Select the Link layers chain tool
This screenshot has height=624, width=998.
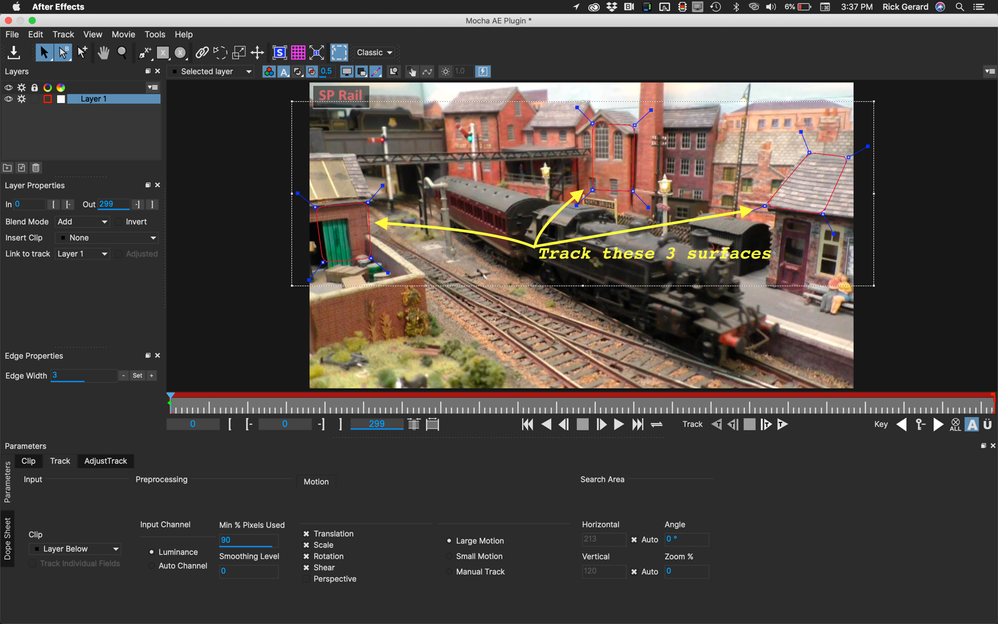click(201, 52)
